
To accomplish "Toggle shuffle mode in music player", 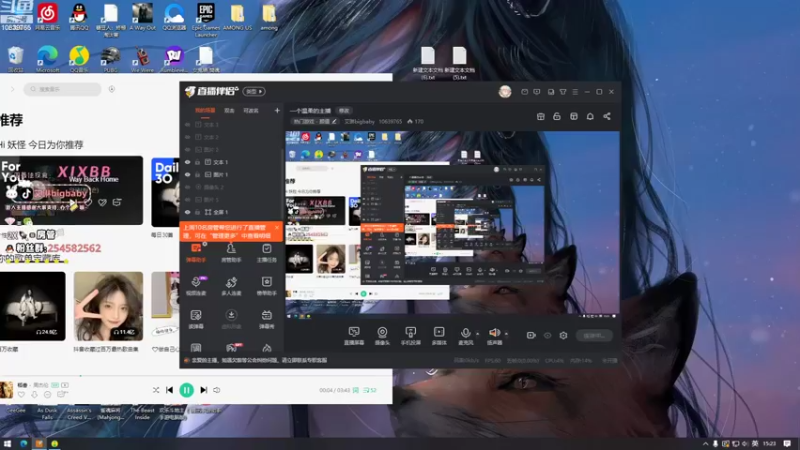I will click(156, 390).
